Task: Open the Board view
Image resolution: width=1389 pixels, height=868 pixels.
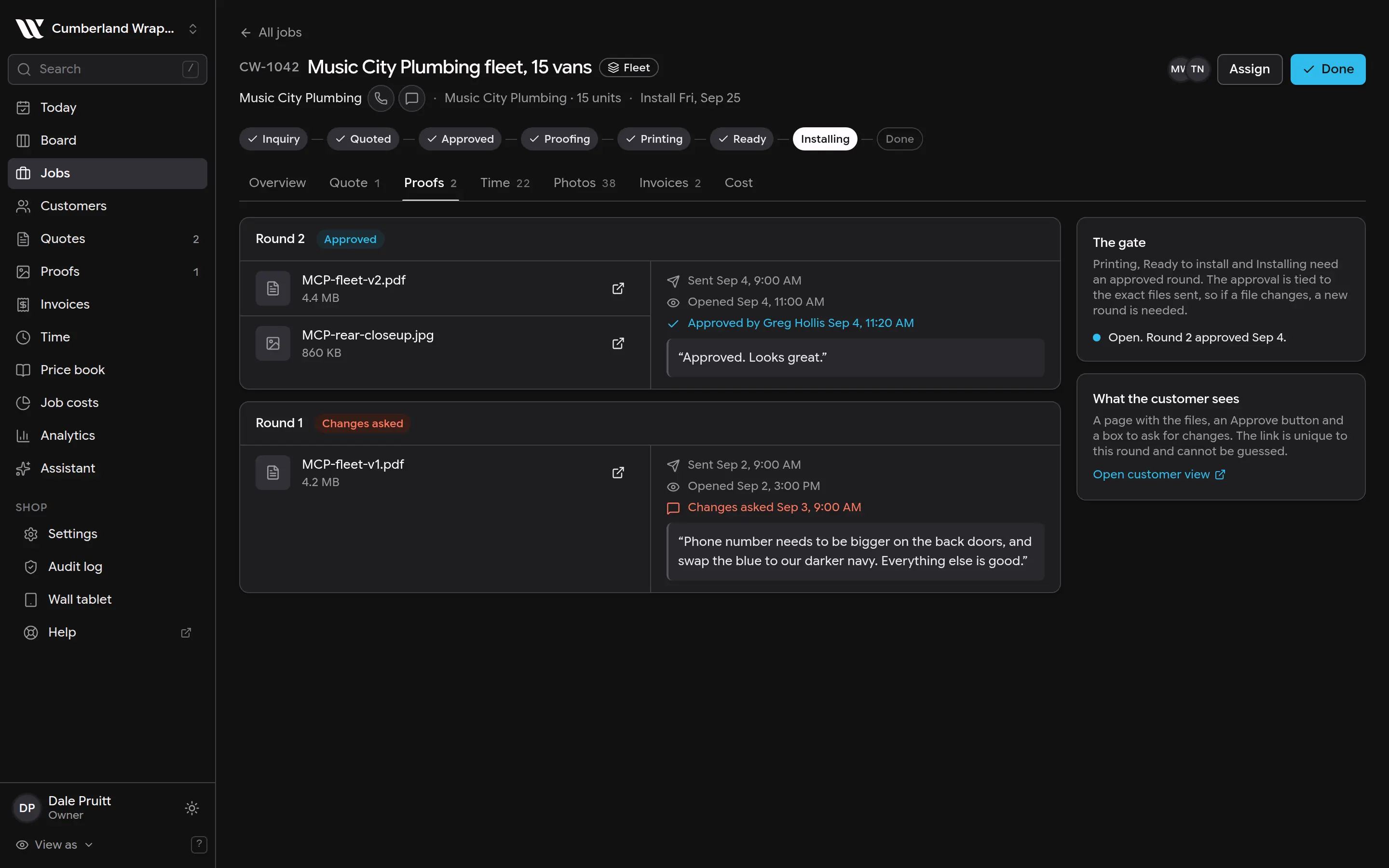Action: pos(108,140)
